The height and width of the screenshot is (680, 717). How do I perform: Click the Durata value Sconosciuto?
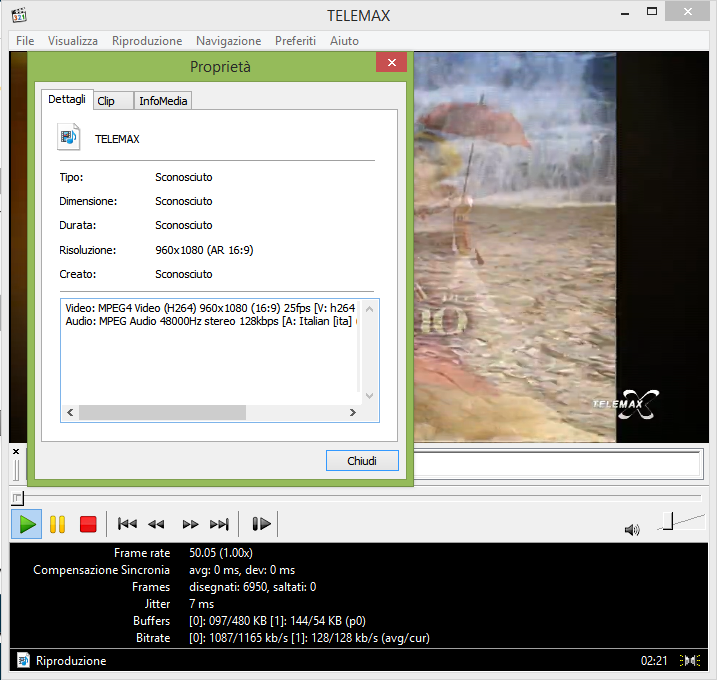[x=183, y=225]
